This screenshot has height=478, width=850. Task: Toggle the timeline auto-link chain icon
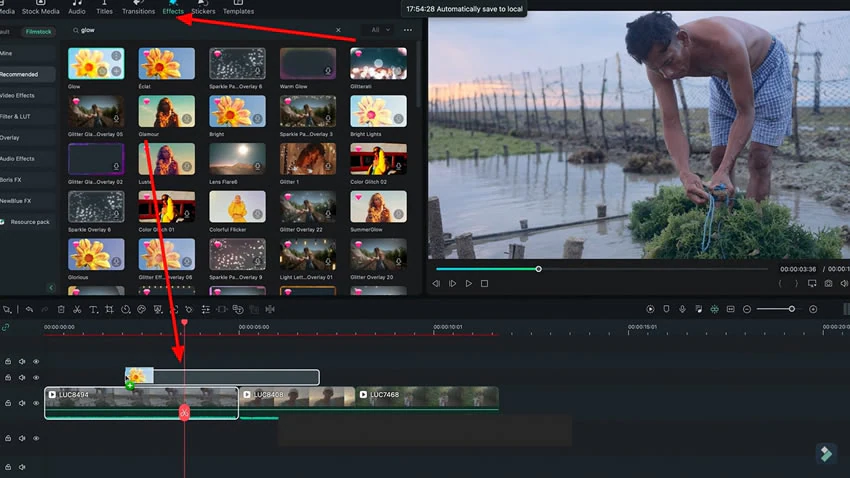tap(6, 327)
